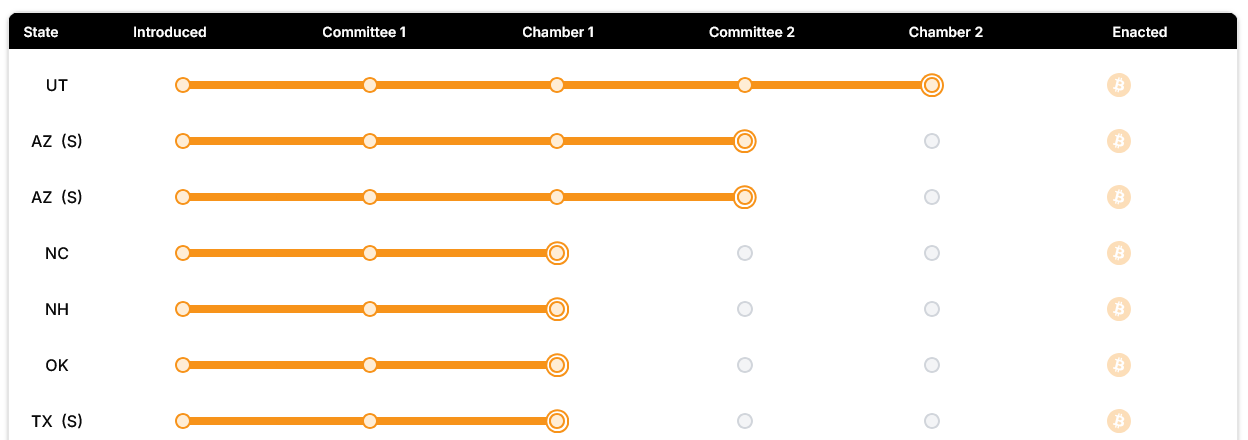Click UT's current-stage marker under Chamber 2

(x=932, y=86)
